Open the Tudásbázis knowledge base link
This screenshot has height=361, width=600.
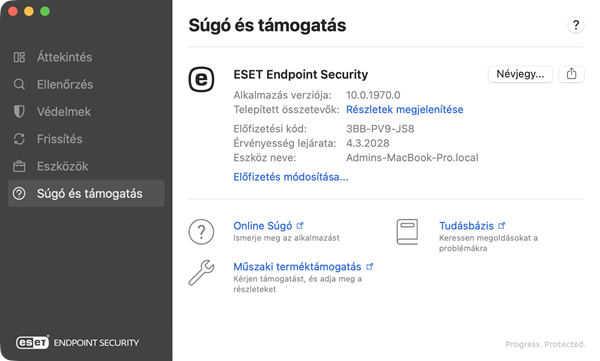(466, 225)
